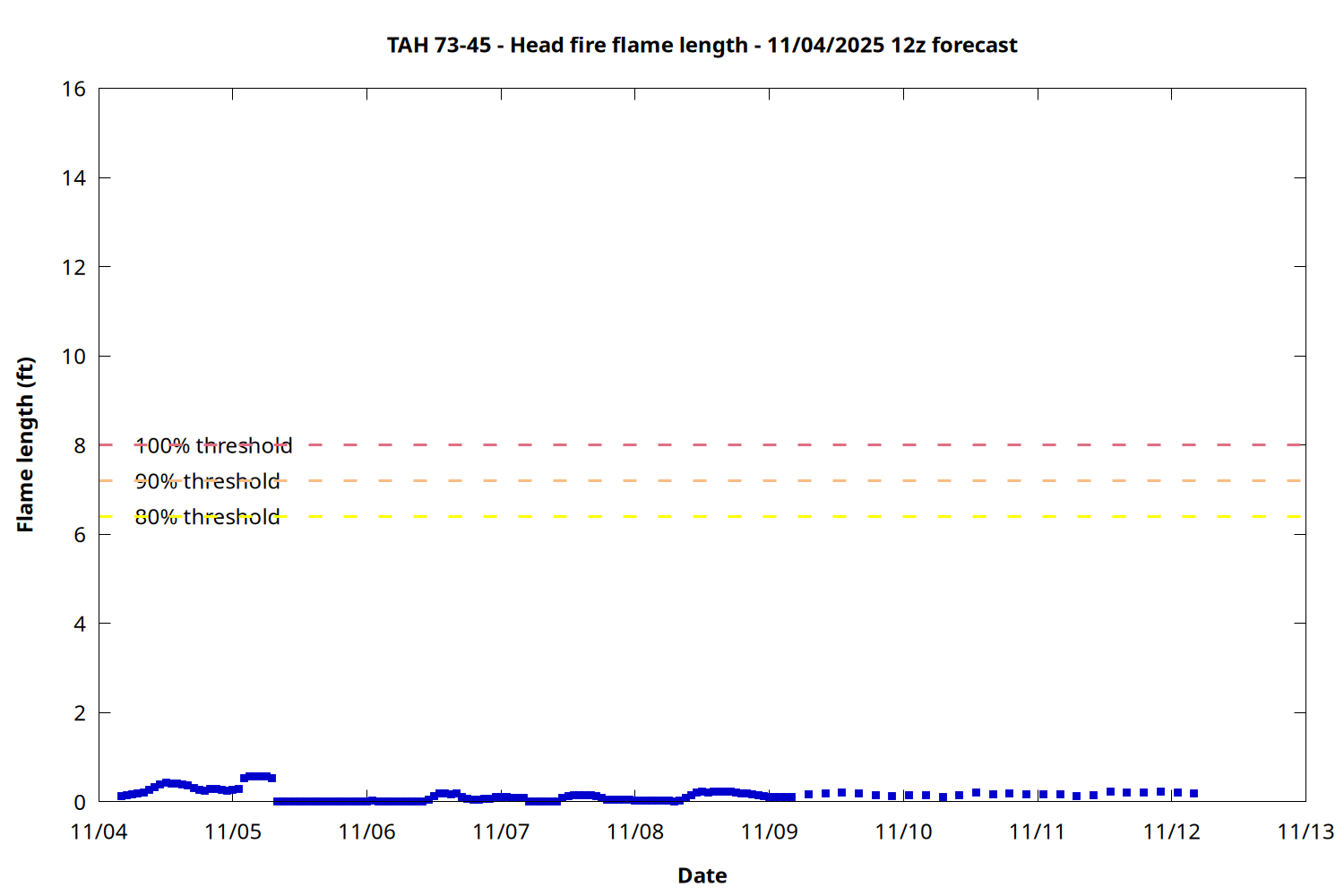
Task: Click the last blue data point
Action: click(1193, 794)
